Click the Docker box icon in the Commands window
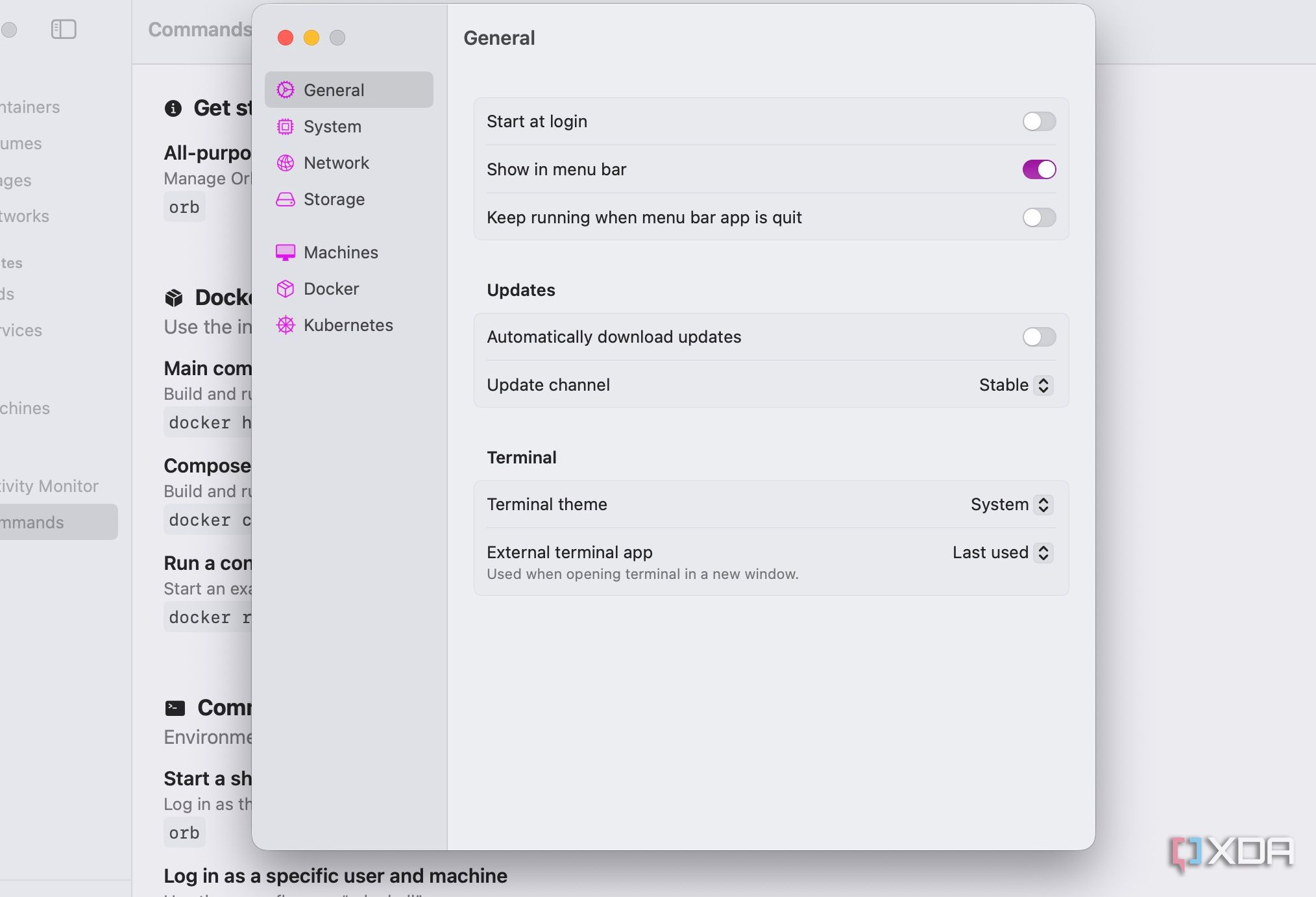The image size is (1316, 897). (174, 298)
